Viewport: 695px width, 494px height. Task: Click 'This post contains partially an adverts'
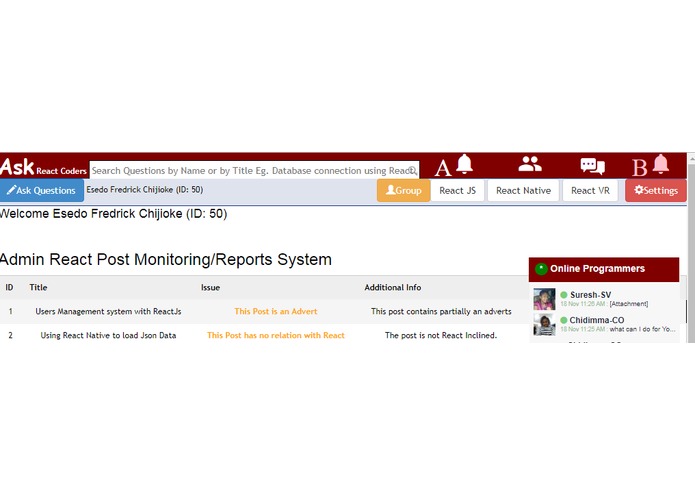coord(441,311)
